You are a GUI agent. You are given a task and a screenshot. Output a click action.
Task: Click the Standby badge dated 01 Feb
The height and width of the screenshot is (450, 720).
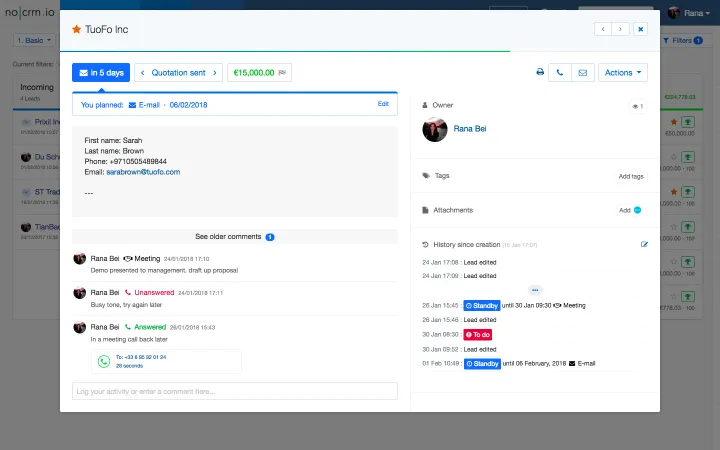click(482, 364)
